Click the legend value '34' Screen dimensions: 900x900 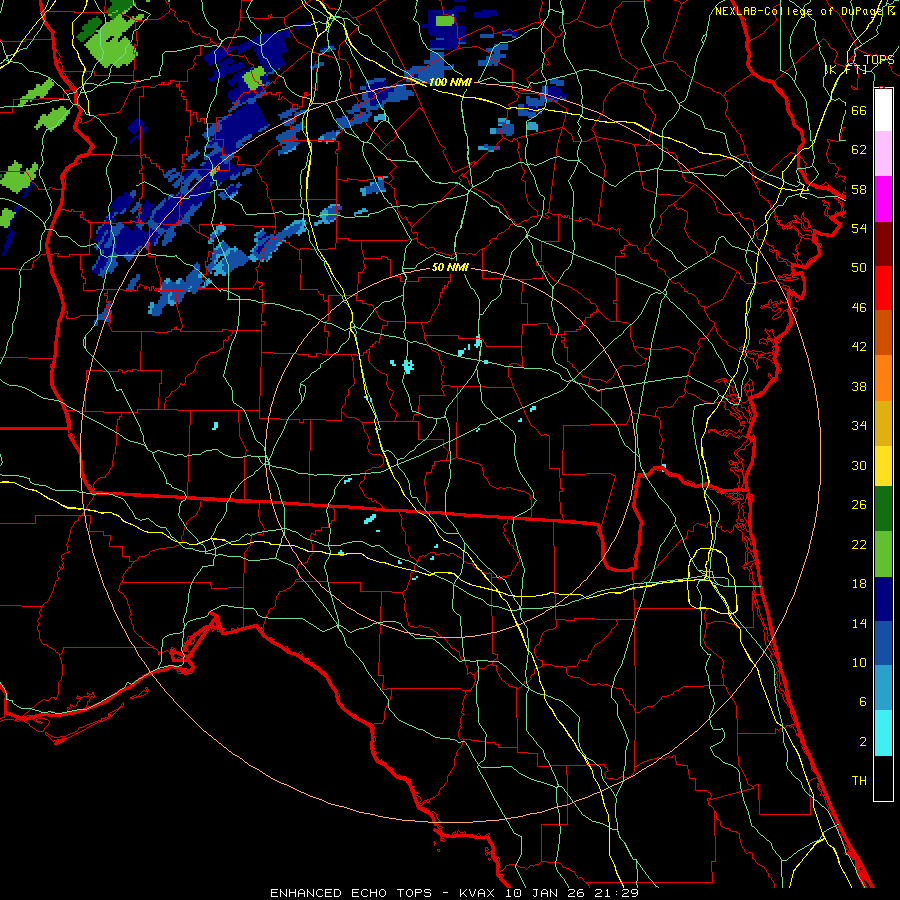(859, 425)
